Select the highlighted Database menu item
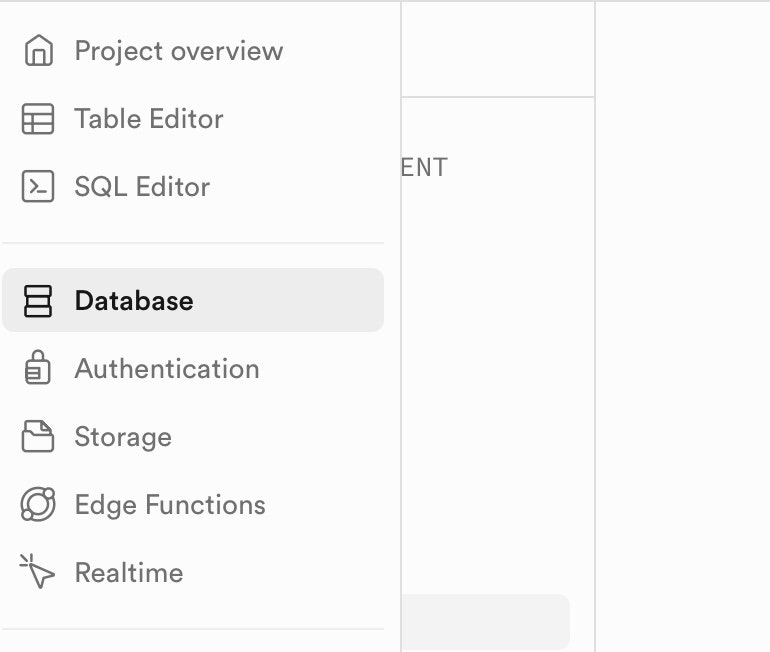770x652 pixels. pos(192,300)
